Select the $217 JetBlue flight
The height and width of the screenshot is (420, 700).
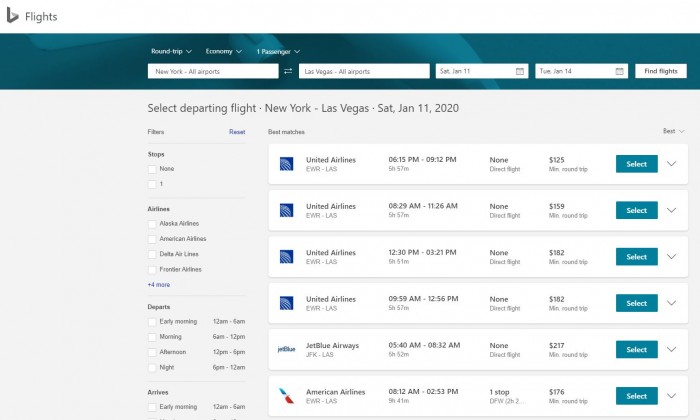637,349
